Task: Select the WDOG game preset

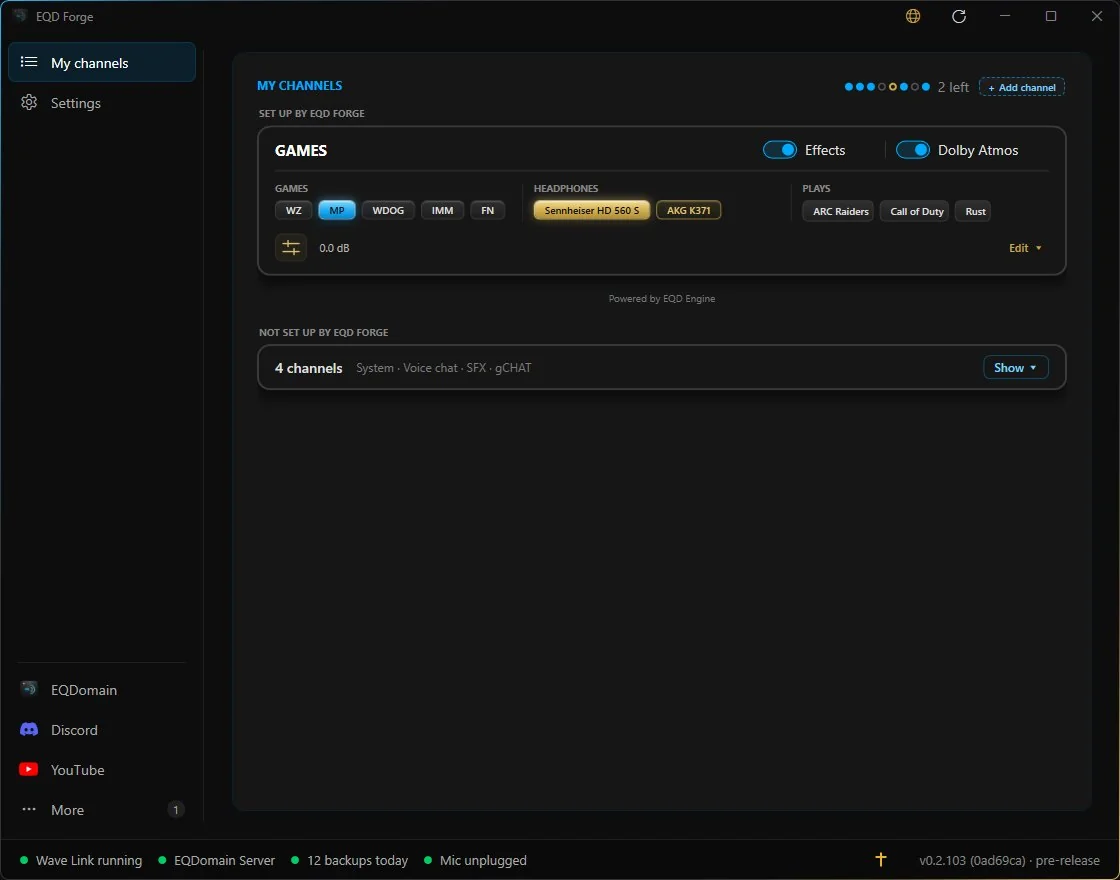Action: click(x=388, y=211)
